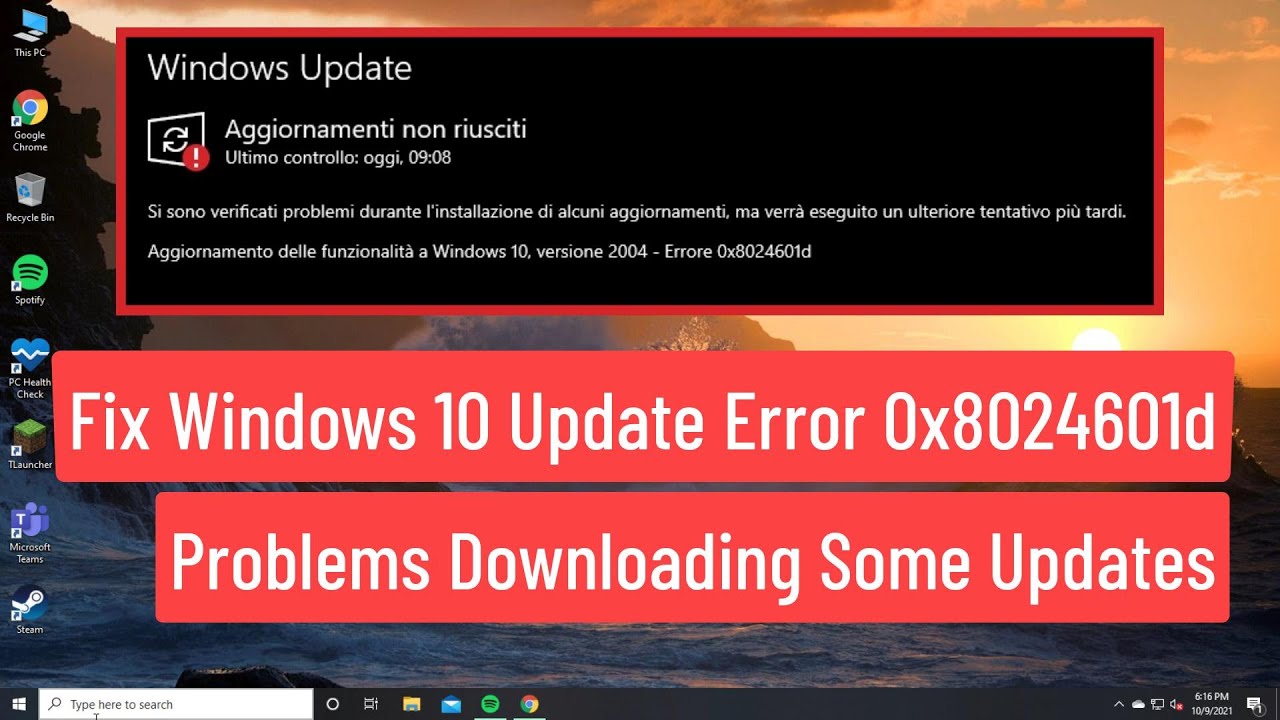Image resolution: width=1280 pixels, height=720 pixels.
Task: Open Spotify from the taskbar
Action: point(490,704)
